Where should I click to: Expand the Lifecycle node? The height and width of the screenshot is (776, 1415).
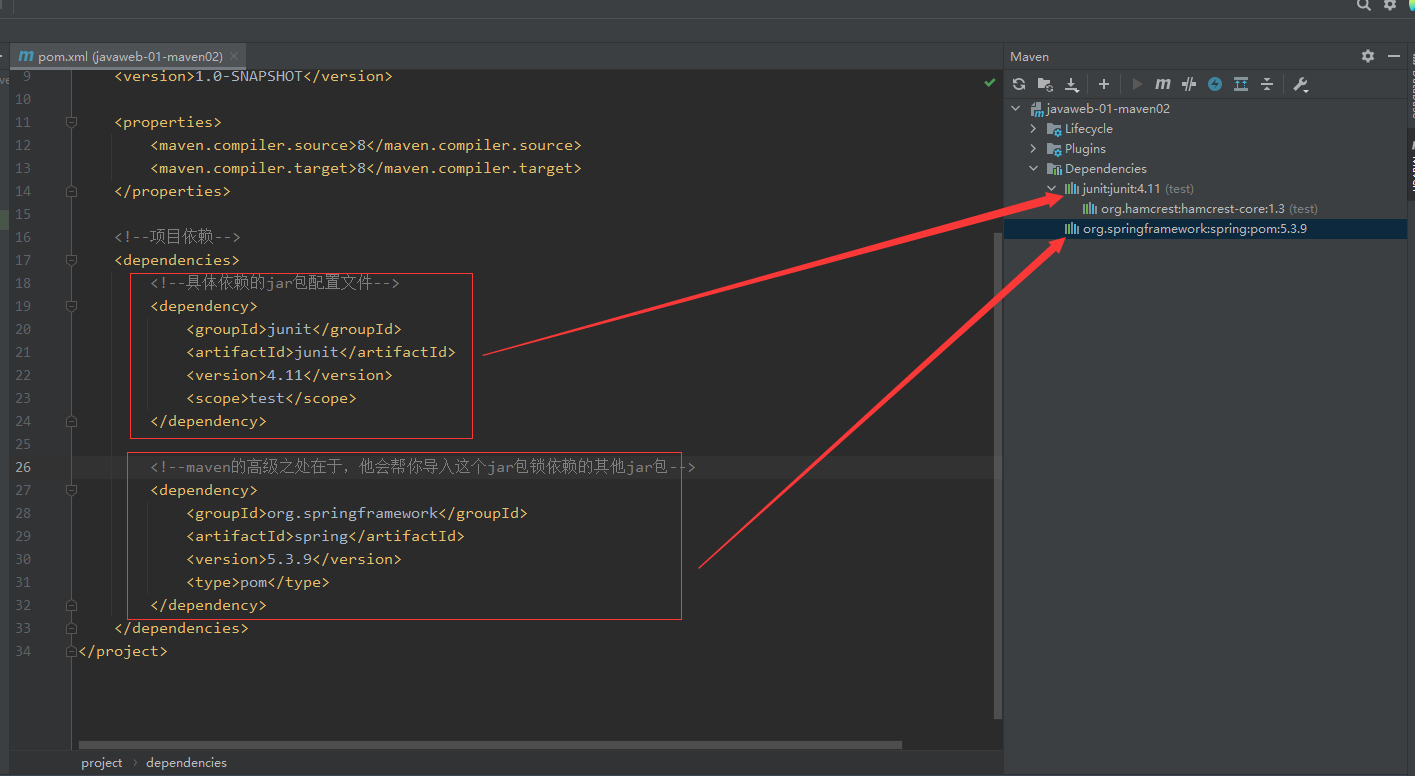(x=1034, y=129)
